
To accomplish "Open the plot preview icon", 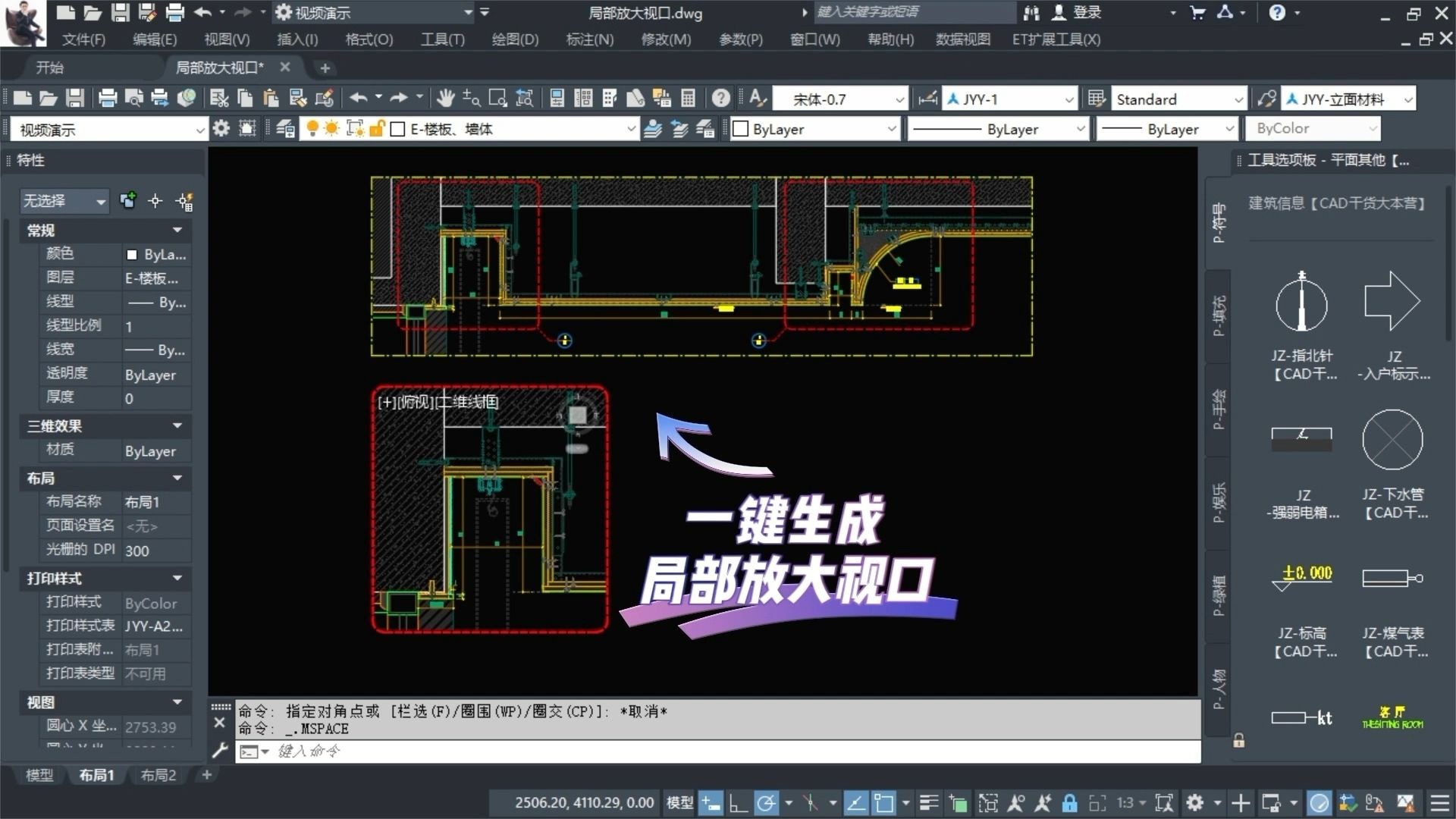I will point(133,98).
